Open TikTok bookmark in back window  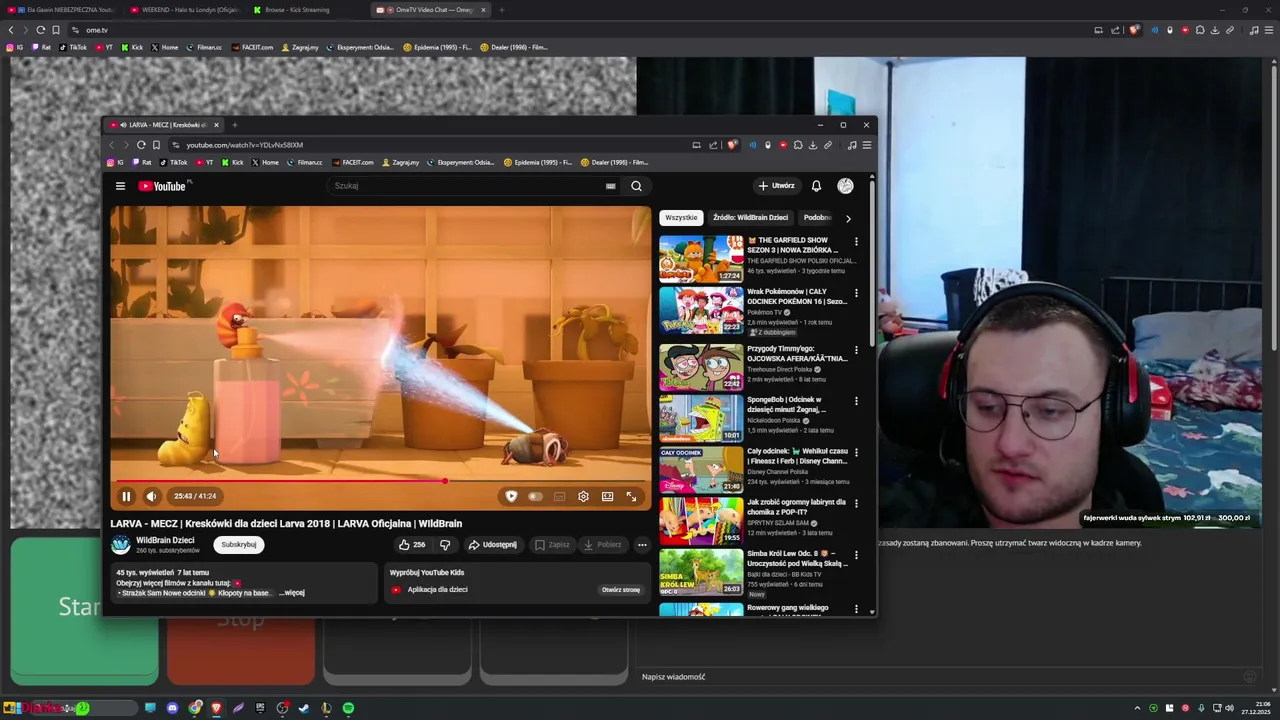tap(73, 47)
